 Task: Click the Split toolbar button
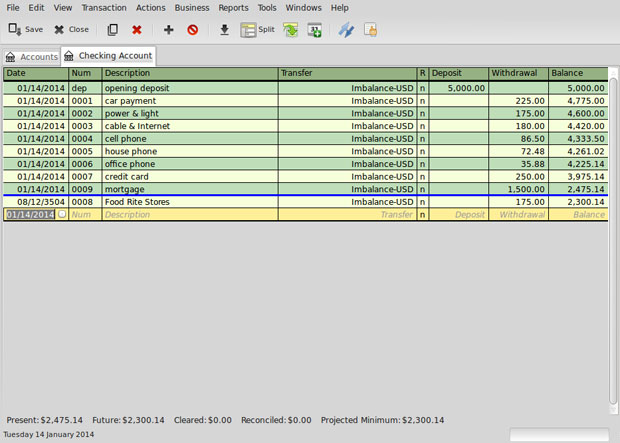tap(257, 30)
